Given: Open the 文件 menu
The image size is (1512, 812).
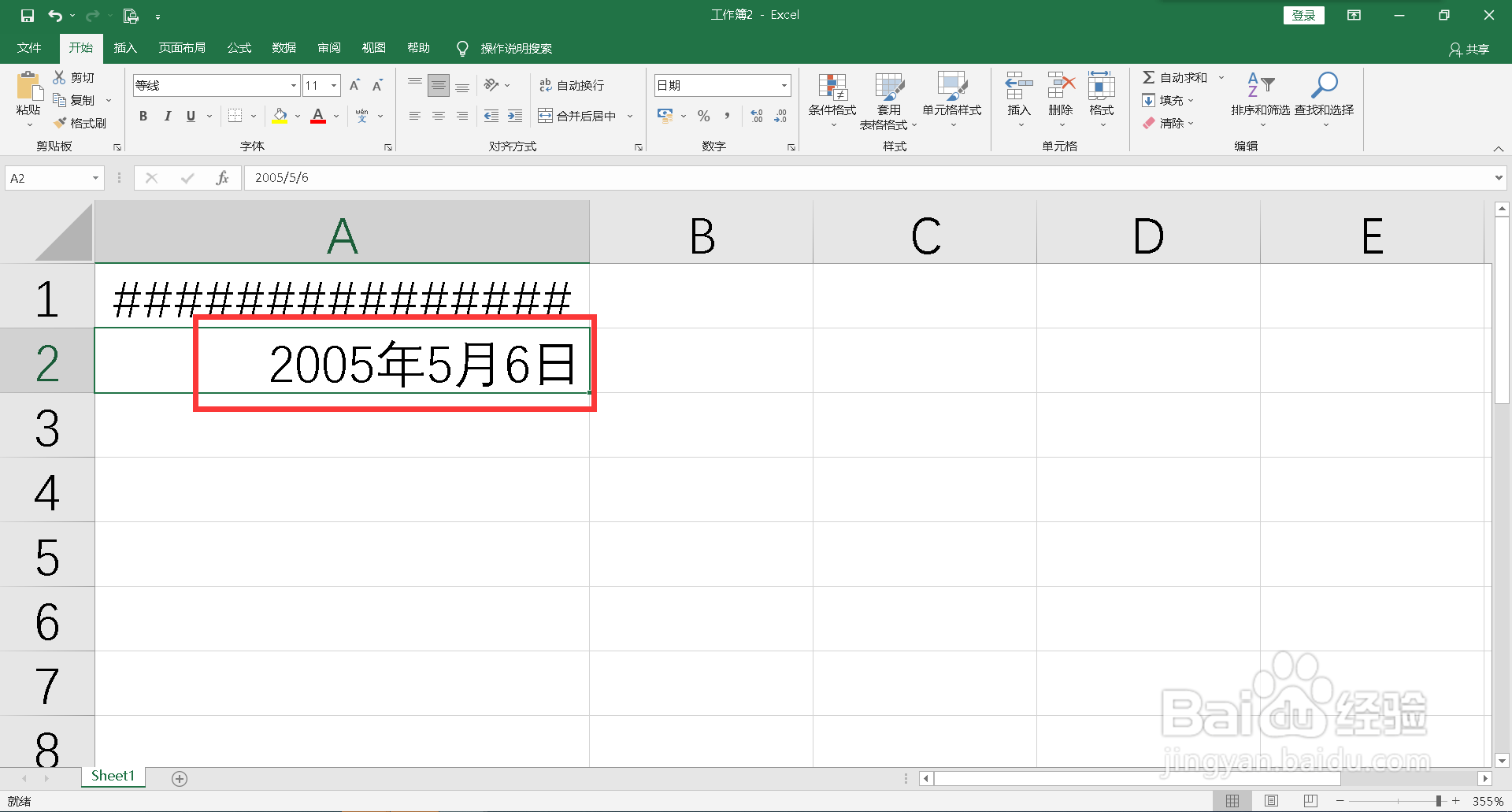Looking at the screenshot, I should pos(28,47).
